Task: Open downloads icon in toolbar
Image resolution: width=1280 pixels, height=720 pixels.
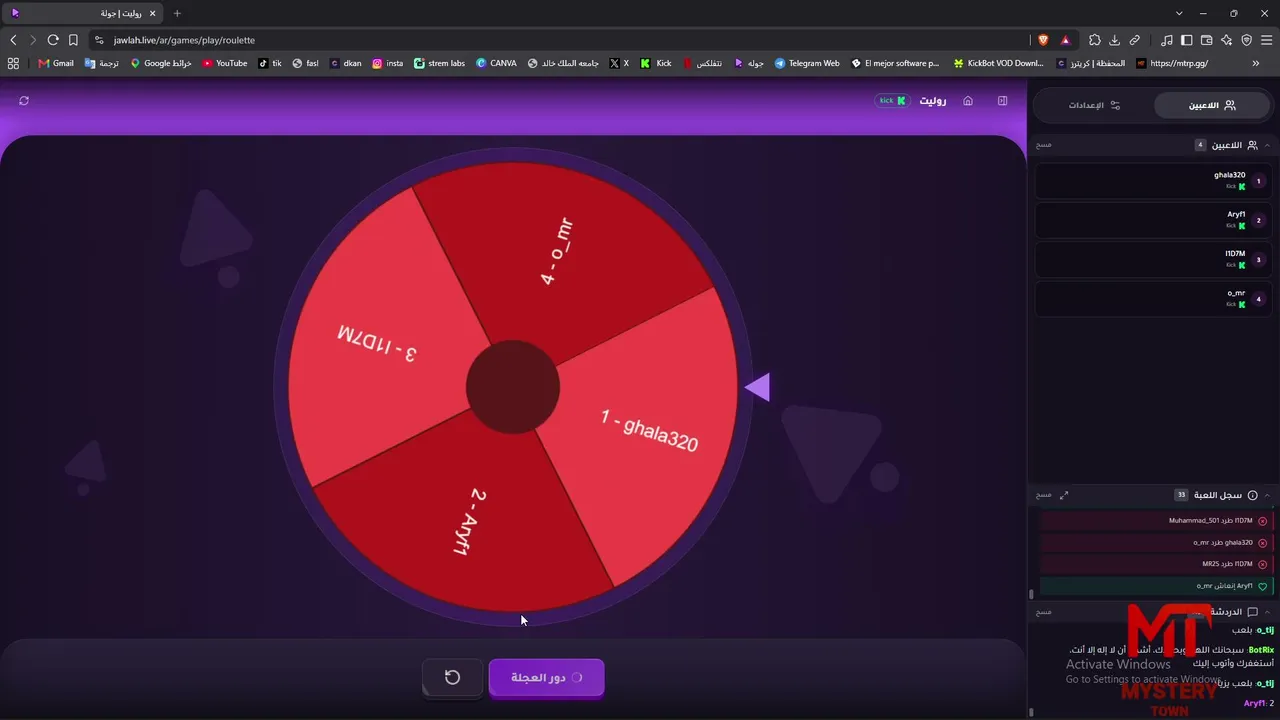Action: pos(1114,40)
